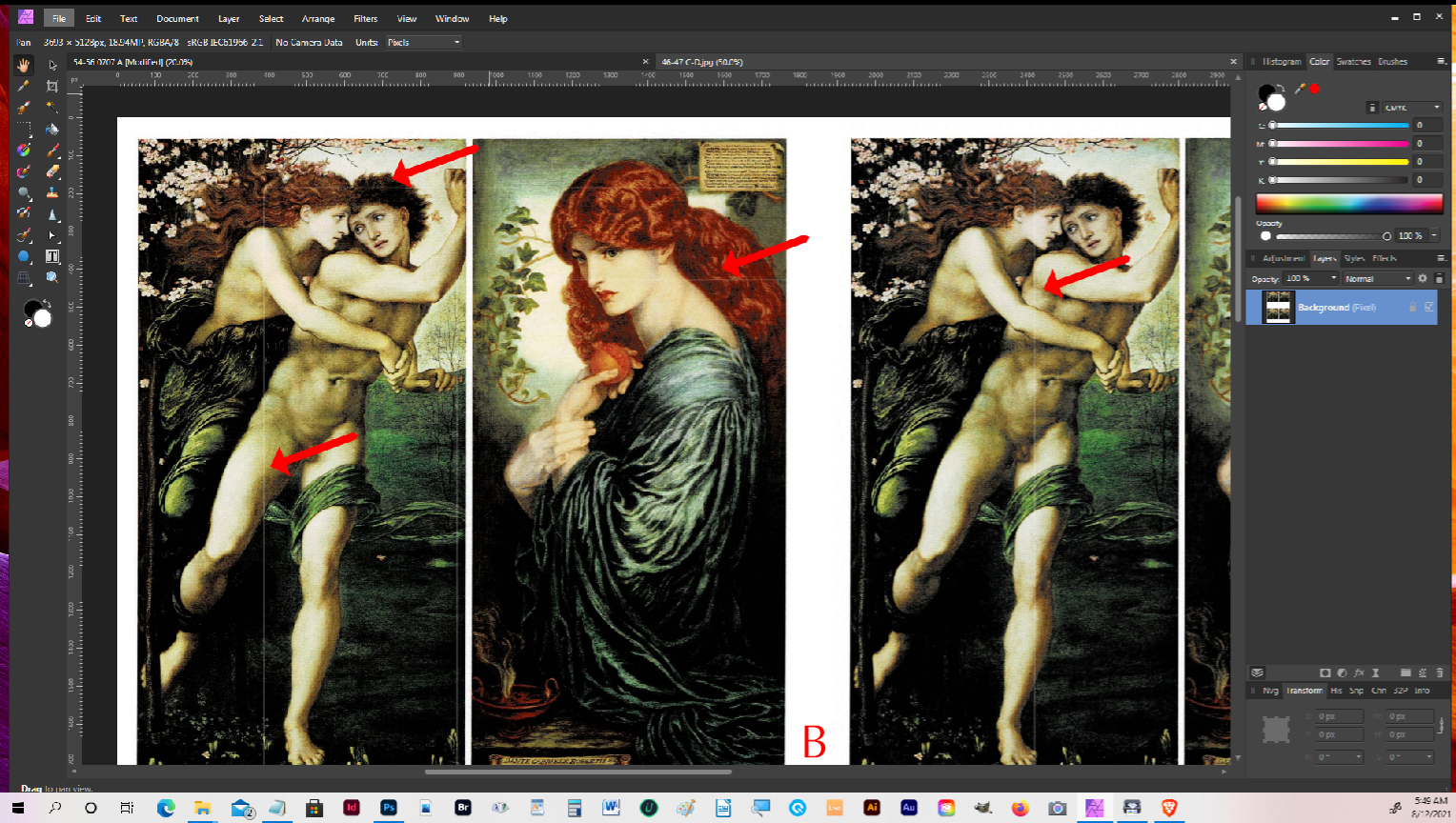Select the Selection Brush tool
Viewport: 1456px width, 823px height.
pyautogui.click(x=23, y=107)
